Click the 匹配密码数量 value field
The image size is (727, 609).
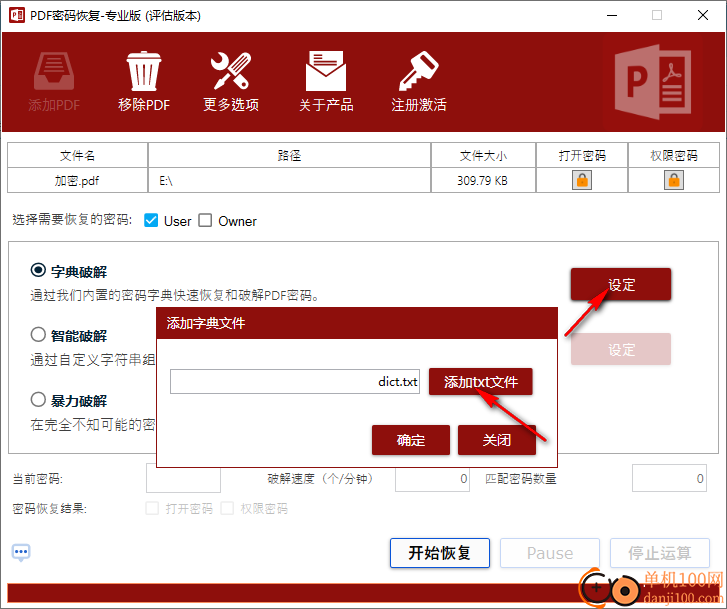669,478
